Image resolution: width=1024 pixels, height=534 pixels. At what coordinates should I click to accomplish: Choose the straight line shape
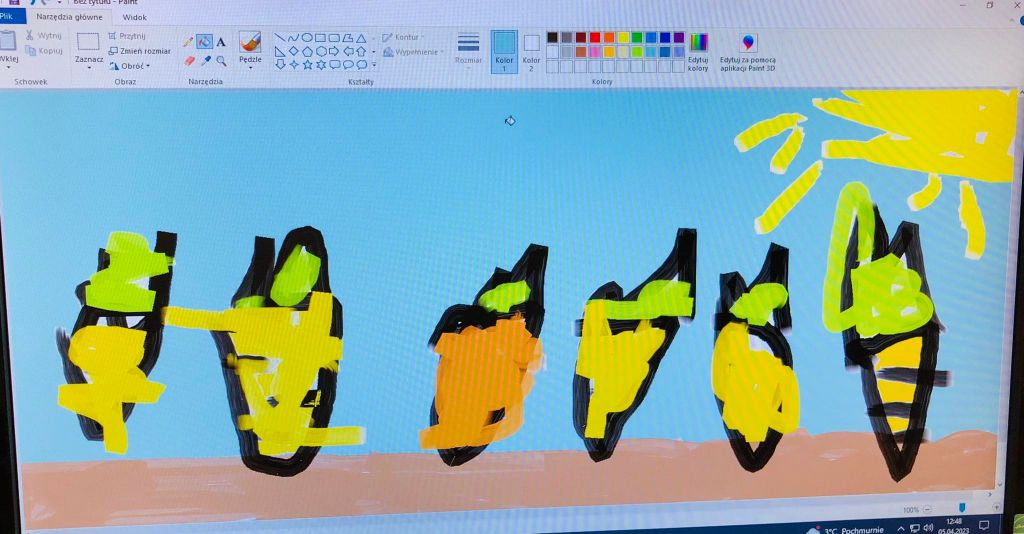pos(280,38)
